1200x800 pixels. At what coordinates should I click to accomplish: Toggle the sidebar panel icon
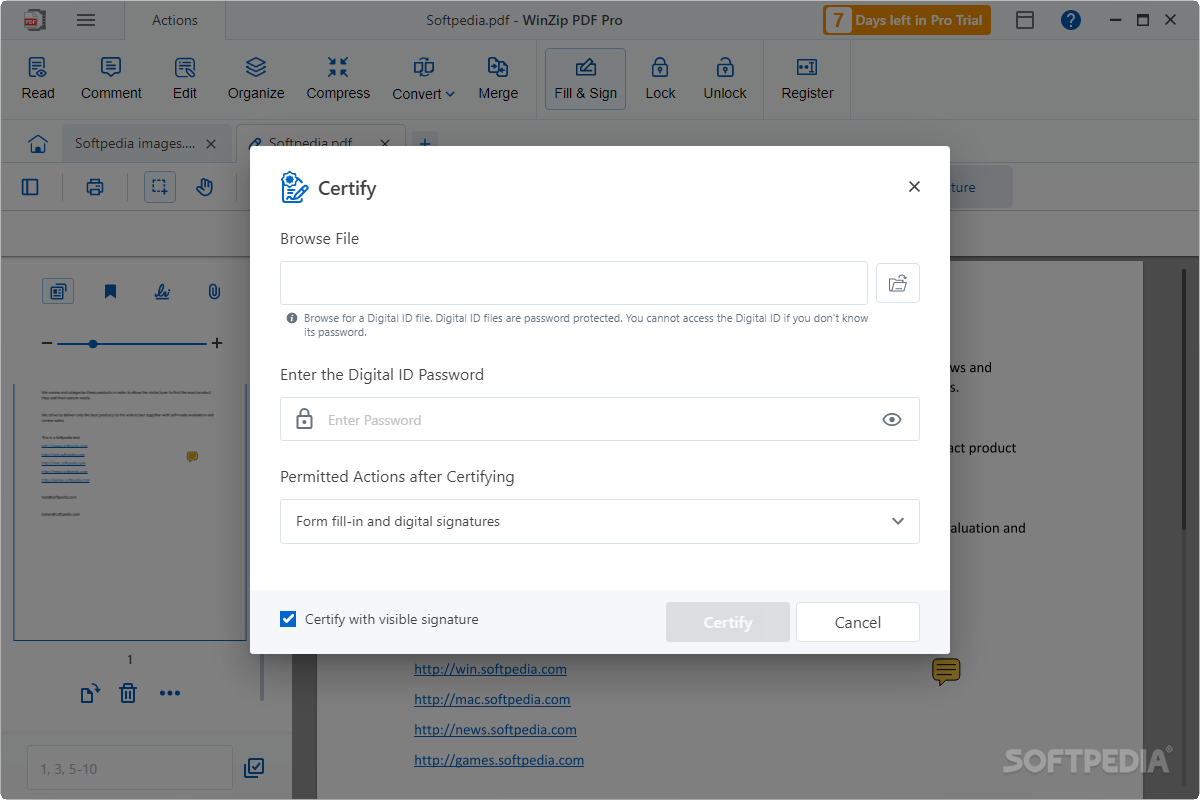pyautogui.click(x=30, y=187)
